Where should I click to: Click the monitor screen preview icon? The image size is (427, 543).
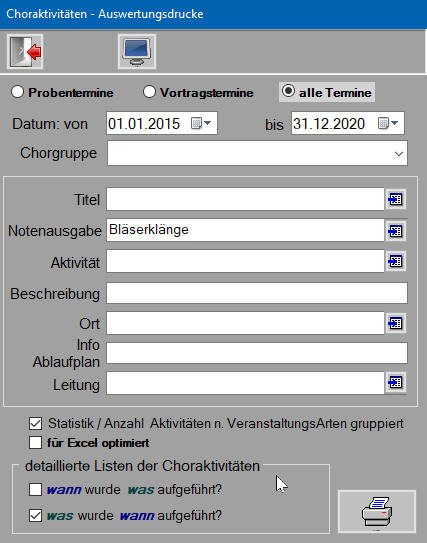point(137,52)
